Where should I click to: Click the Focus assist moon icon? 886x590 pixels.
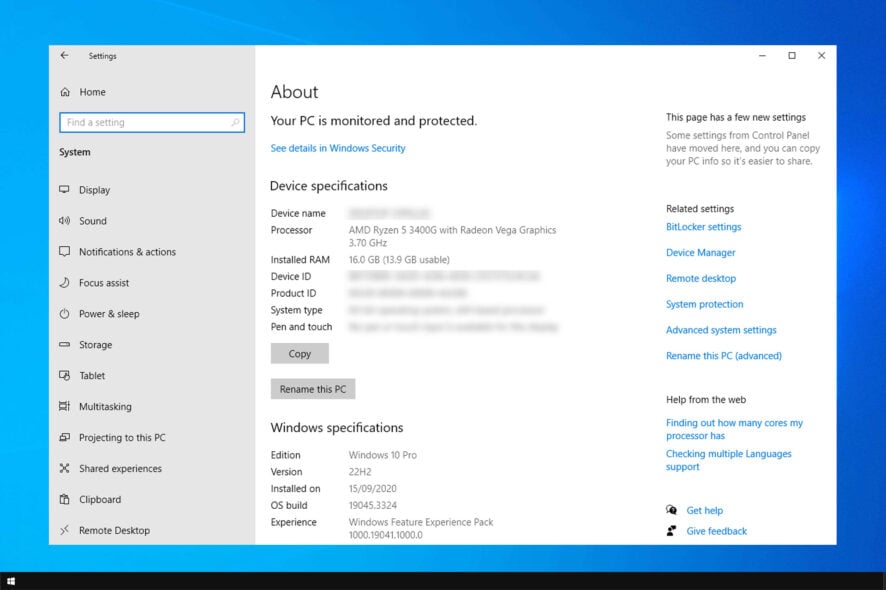64,283
